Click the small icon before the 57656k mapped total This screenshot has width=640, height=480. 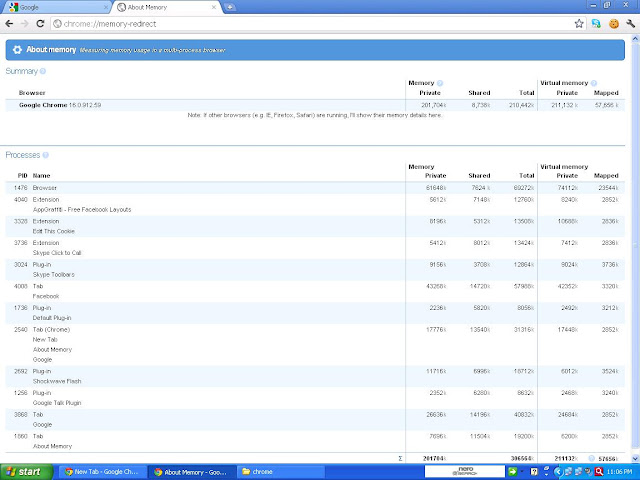591,458
